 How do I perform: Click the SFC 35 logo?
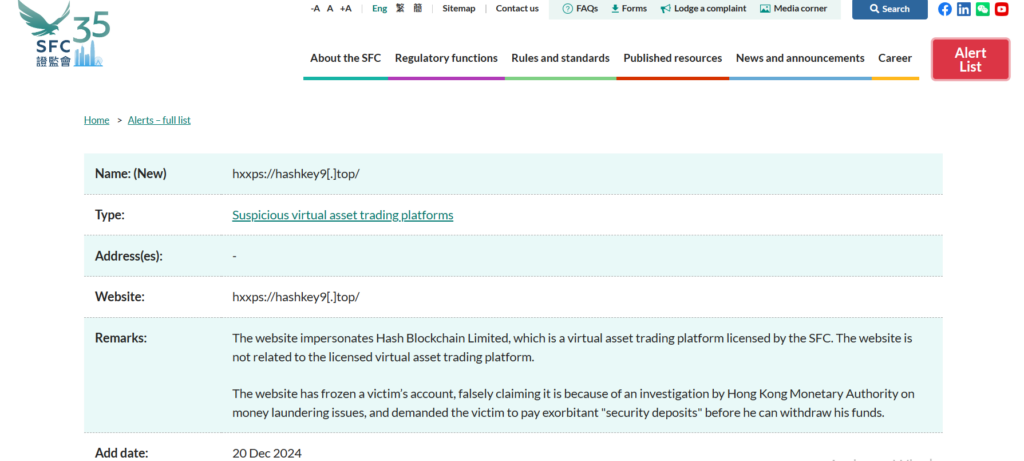[x=64, y=34]
